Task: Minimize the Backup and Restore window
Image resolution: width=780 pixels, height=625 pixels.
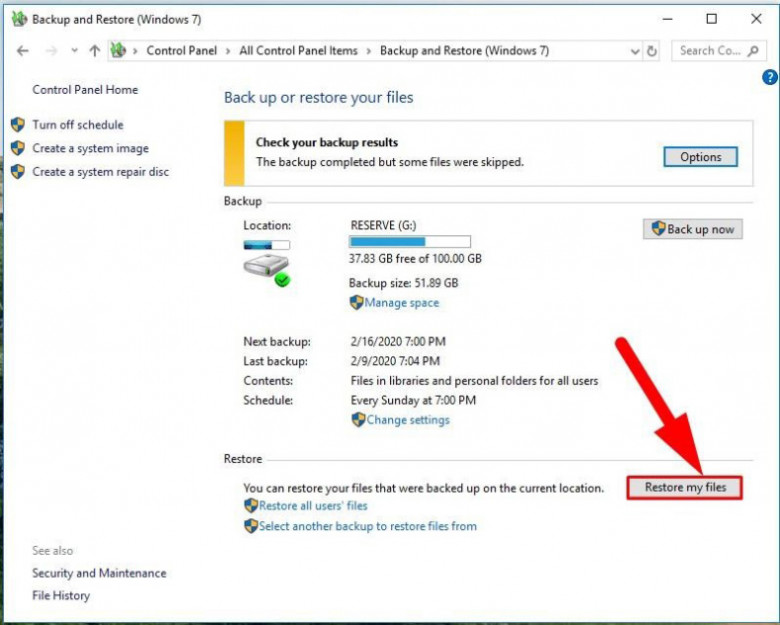Action: tap(668, 19)
